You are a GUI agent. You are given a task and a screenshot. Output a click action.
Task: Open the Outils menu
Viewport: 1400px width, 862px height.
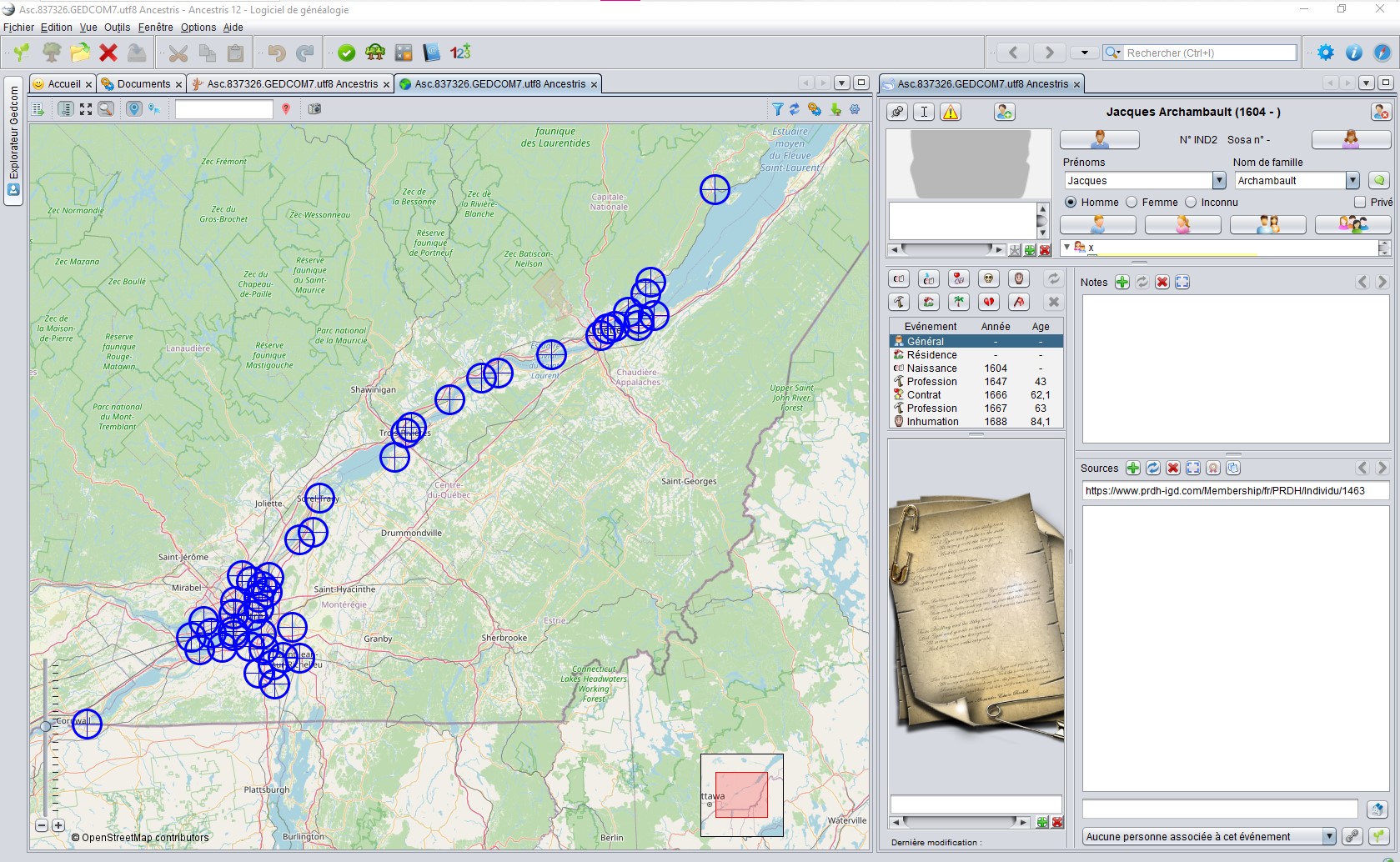117,28
